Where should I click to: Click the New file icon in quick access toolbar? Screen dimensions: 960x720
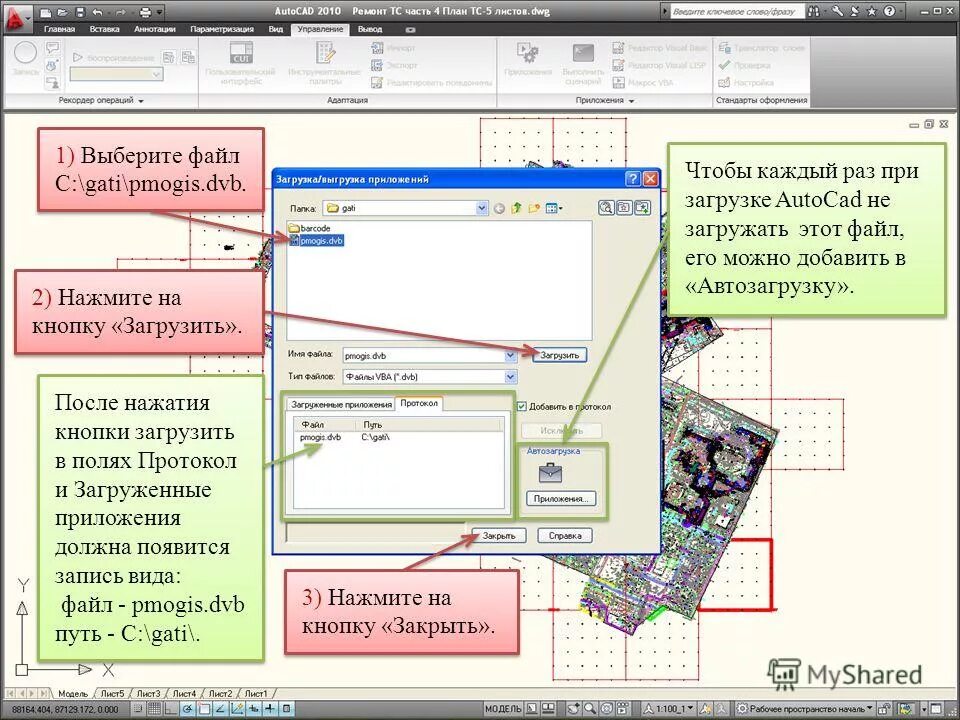tap(47, 12)
